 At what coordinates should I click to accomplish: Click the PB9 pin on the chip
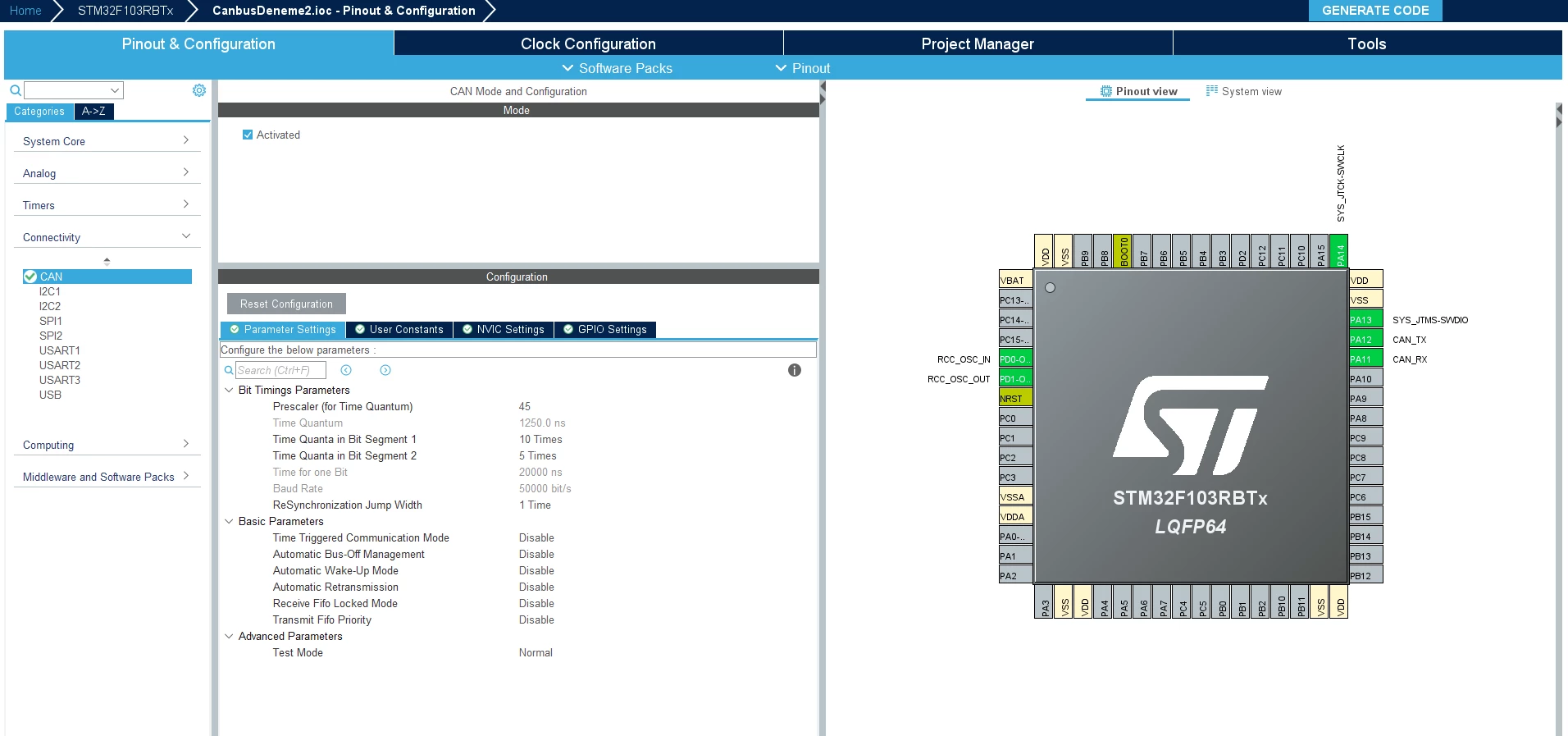[x=1084, y=251]
